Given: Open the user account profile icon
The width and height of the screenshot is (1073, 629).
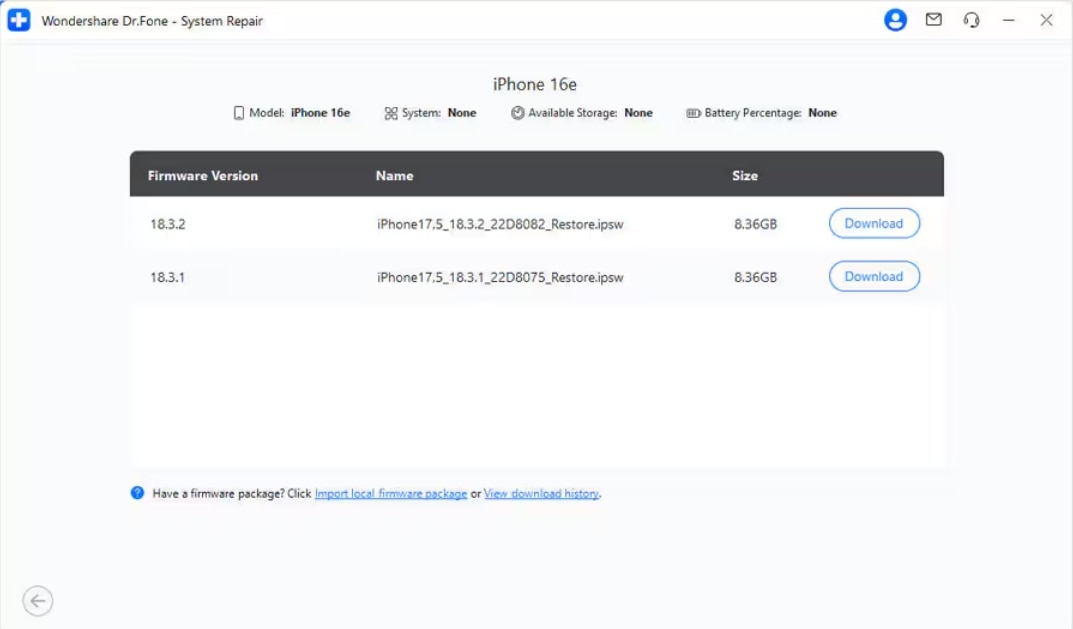Looking at the screenshot, I should pyautogui.click(x=895, y=20).
